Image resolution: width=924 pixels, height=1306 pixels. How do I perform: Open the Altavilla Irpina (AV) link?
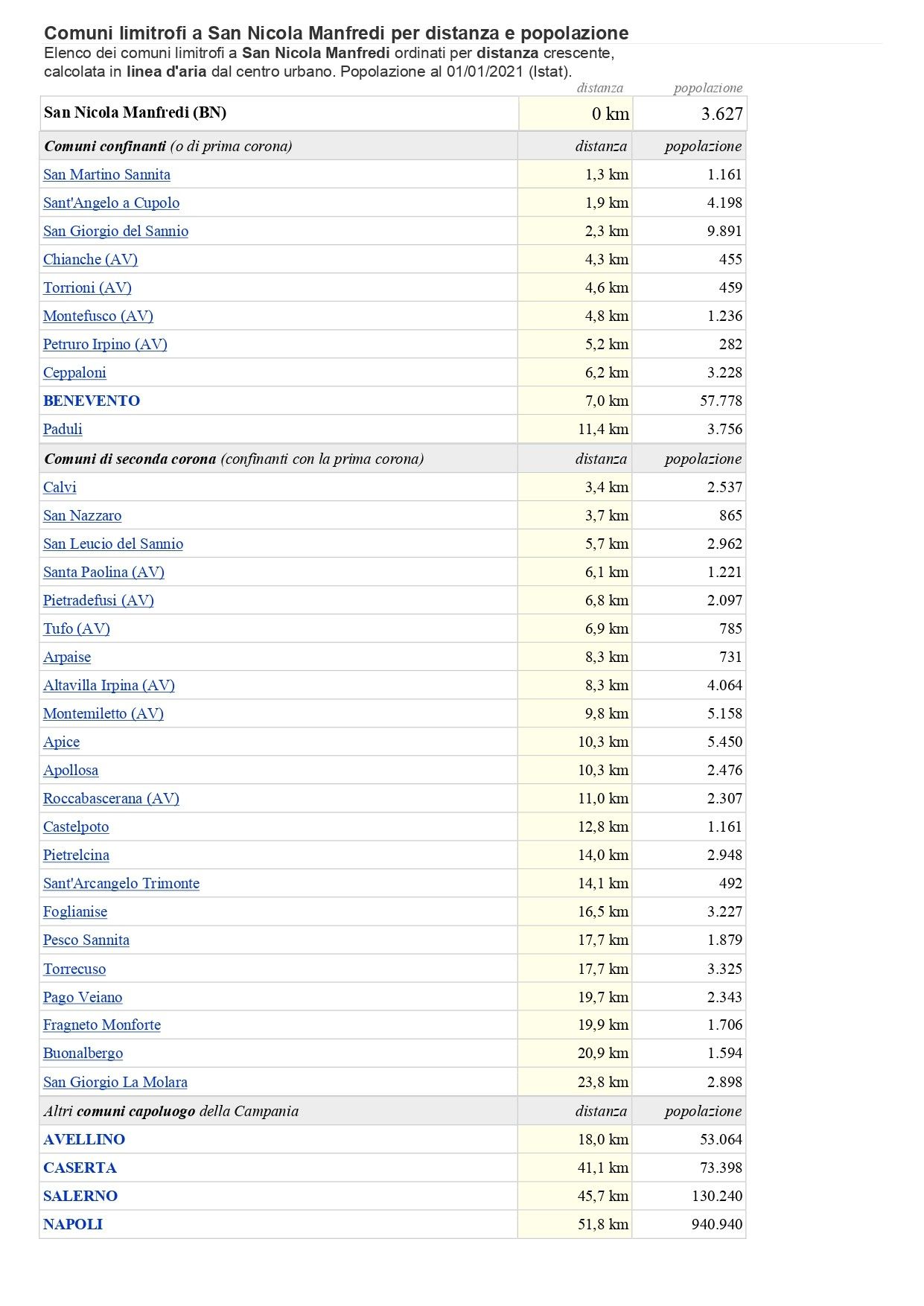pos(109,685)
